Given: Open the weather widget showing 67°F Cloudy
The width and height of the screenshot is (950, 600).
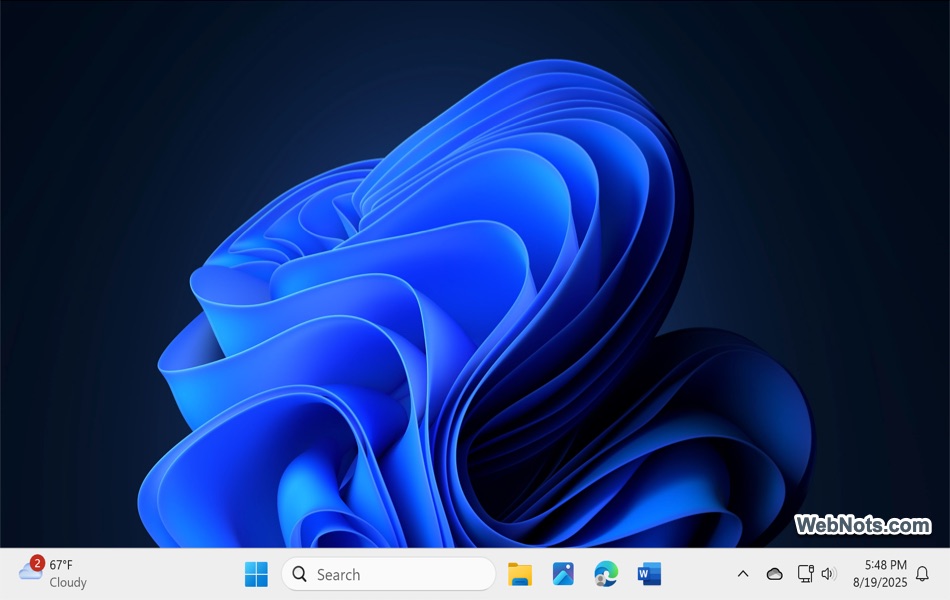Looking at the screenshot, I should coord(53,573).
